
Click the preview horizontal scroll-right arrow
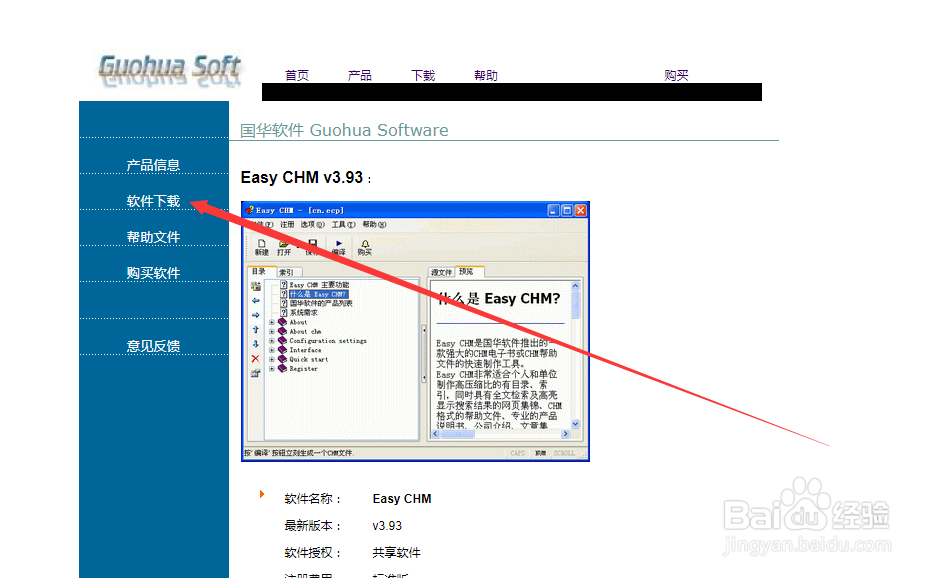(565, 434)
